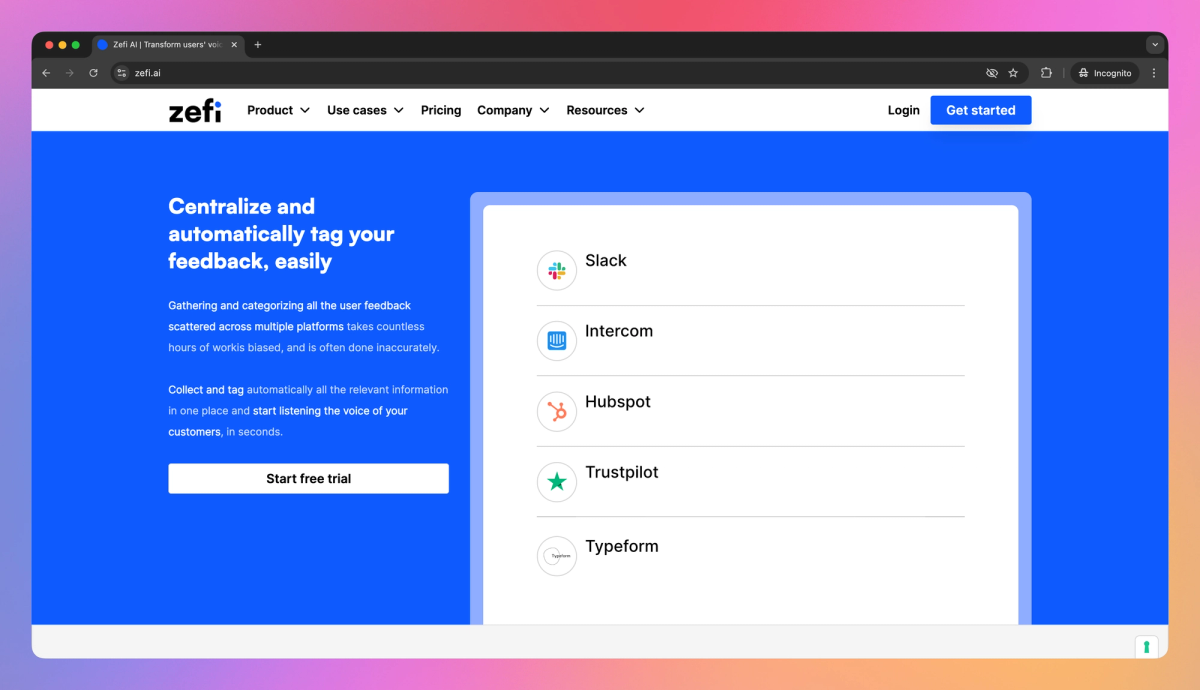Viewport: 1200px width, 690px height.
Task: Click the Intercom integration label
Action: [x=619, y=331]
